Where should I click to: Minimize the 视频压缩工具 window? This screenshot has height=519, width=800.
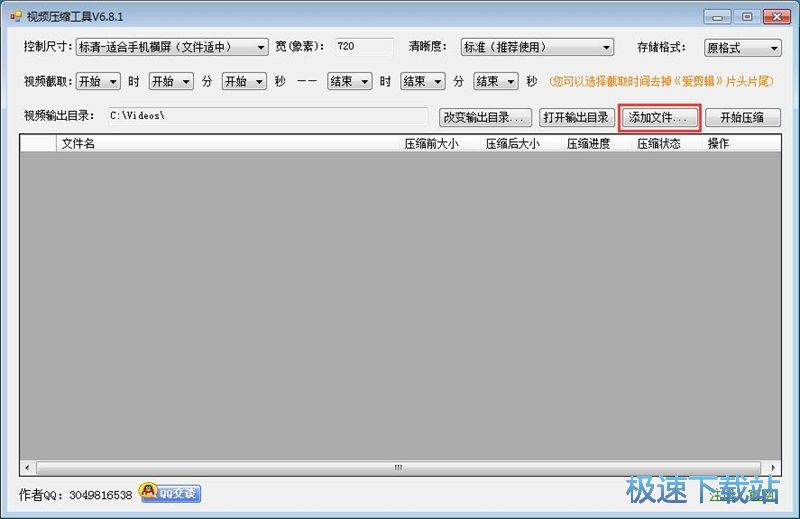[x=717, y=17]
